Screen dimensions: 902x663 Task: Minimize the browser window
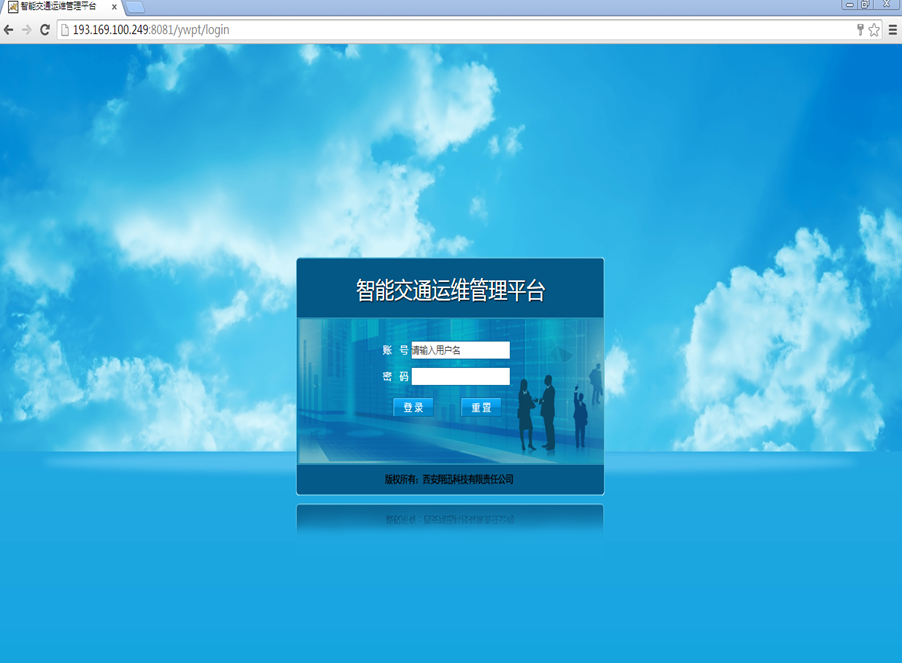tap(849, 5)
